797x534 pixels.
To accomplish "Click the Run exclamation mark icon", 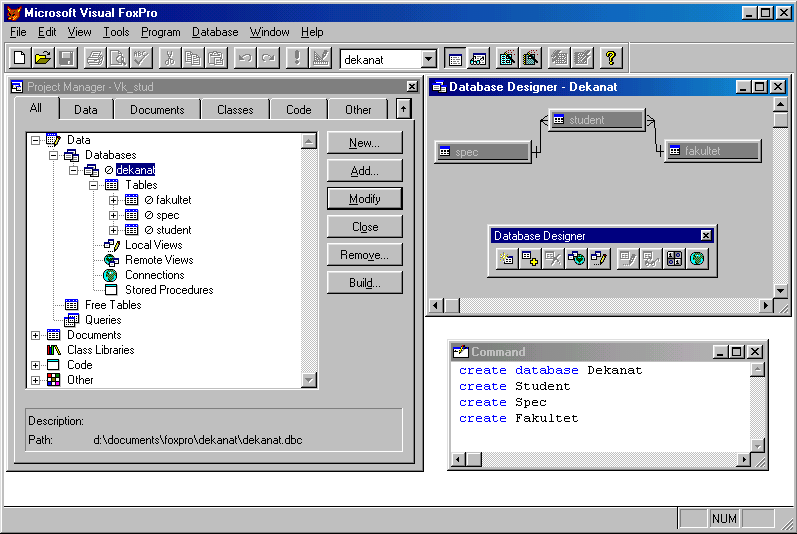I will click(297, 58).
